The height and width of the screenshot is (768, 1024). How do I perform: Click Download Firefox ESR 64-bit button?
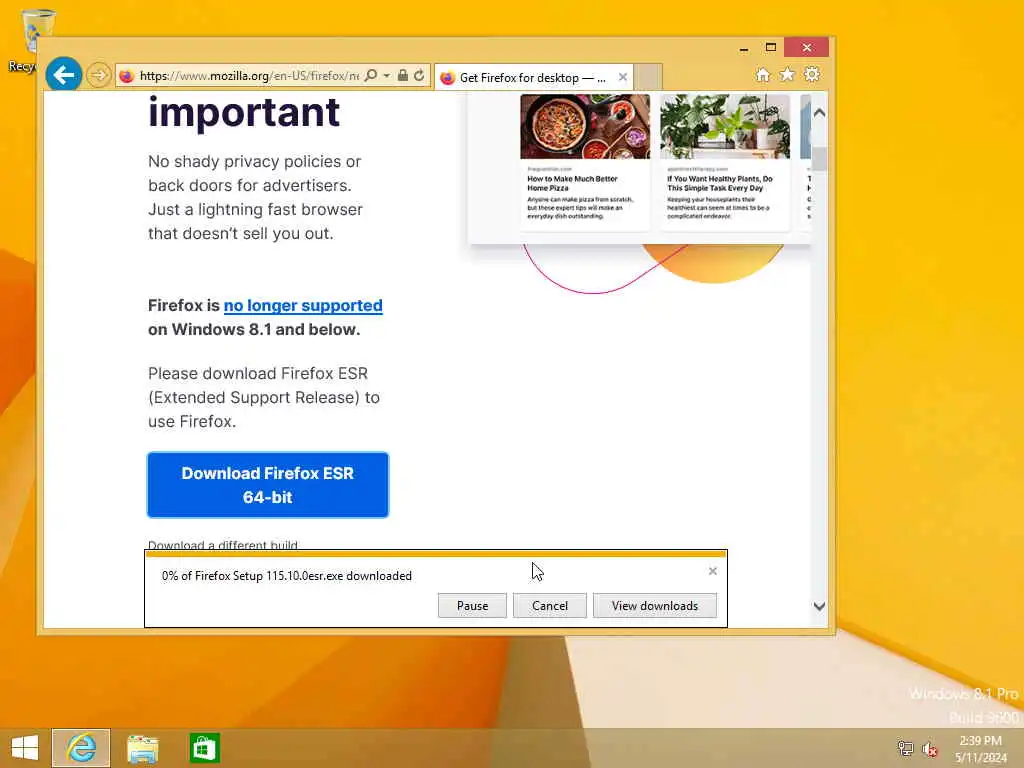268,485
